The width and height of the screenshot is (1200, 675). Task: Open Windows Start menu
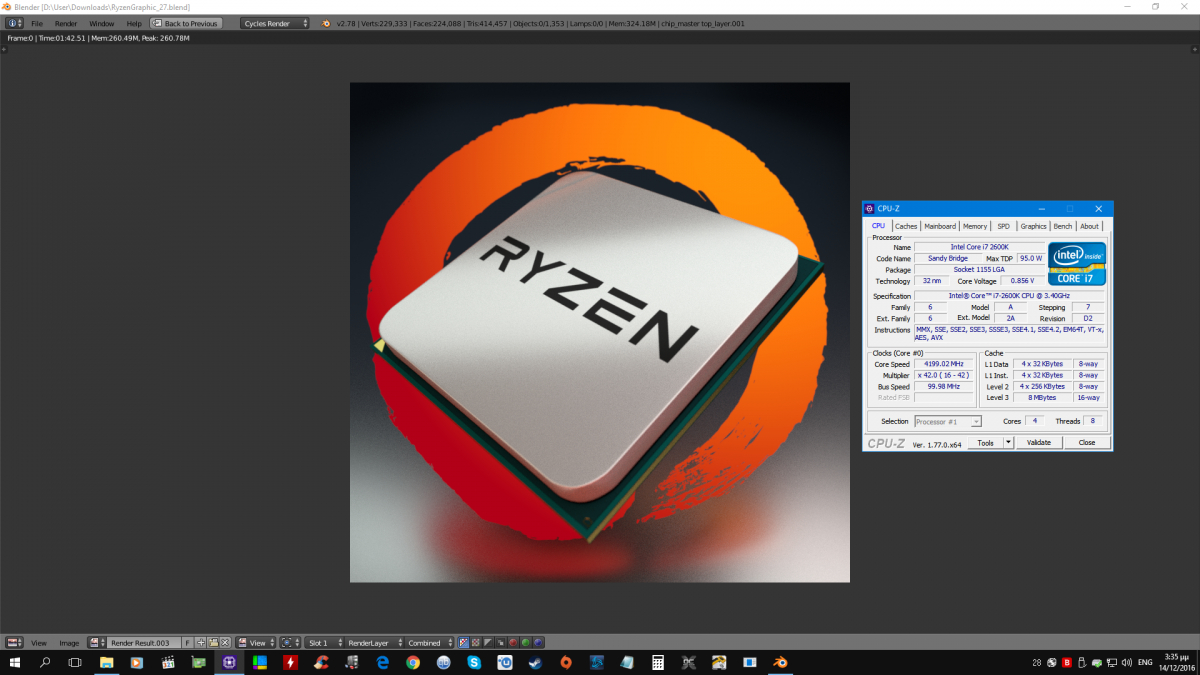click(x=14, y=662)
